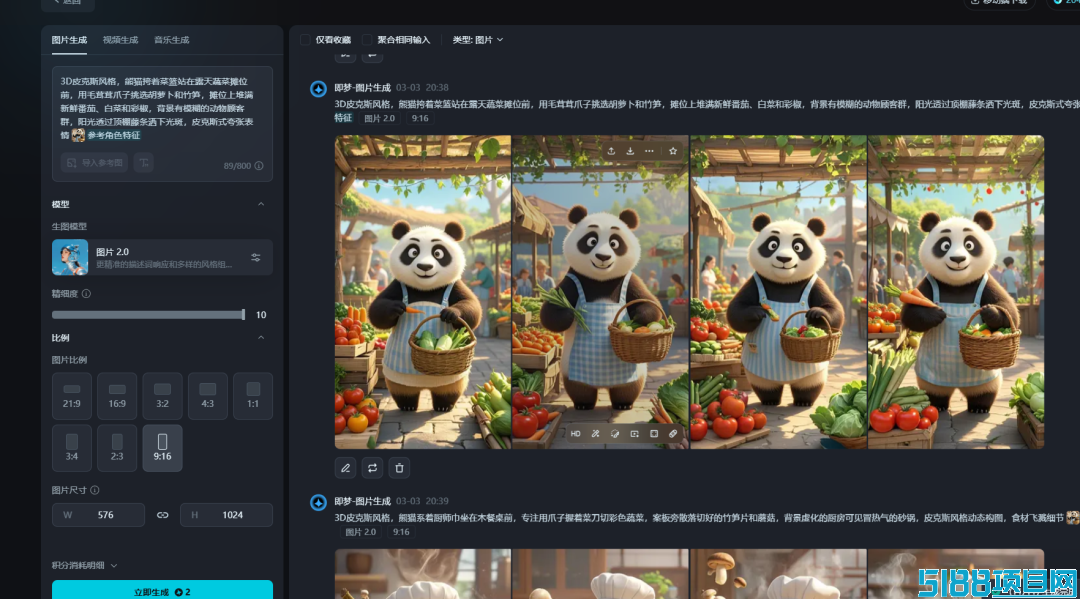Image resolution: width=1080 pixels, height=599 pixels.
Task: Click the width field showing 576
Action: click(x=98, y=515)
